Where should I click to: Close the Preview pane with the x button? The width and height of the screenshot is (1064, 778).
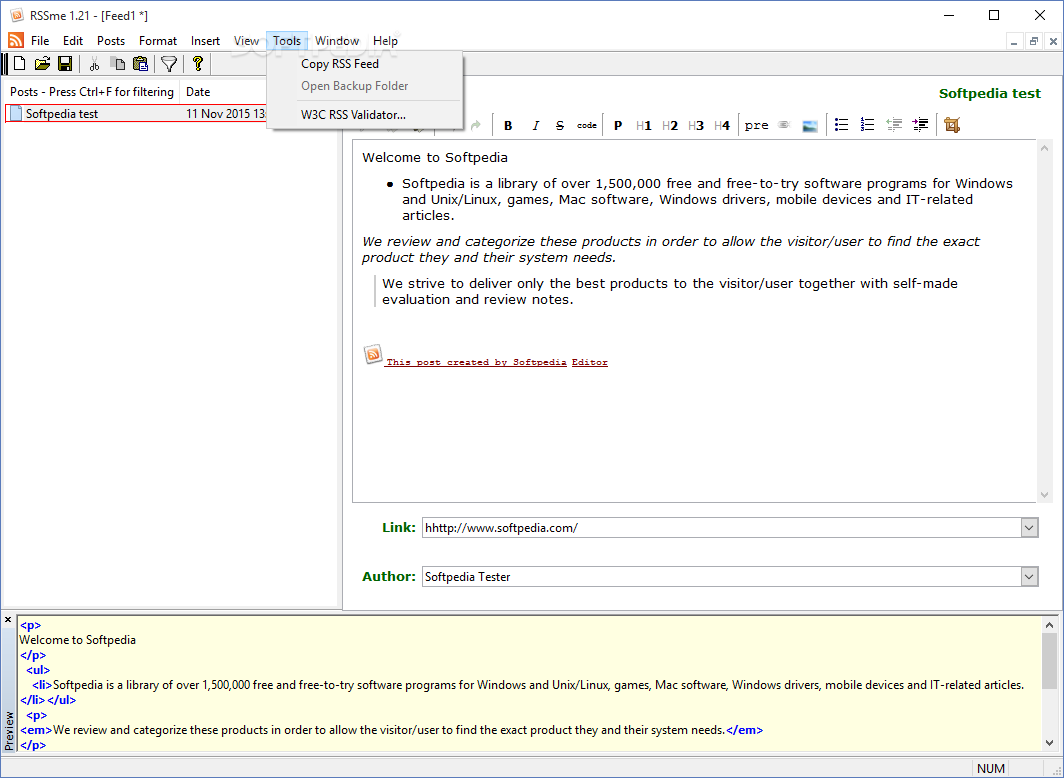(8, 620)
